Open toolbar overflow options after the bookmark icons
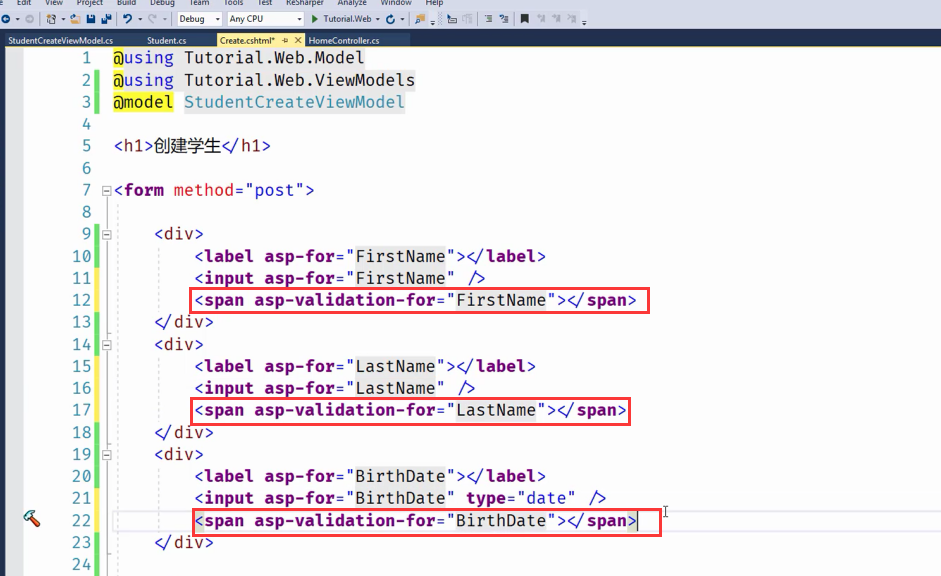941x576 pixels. (584, 22)
